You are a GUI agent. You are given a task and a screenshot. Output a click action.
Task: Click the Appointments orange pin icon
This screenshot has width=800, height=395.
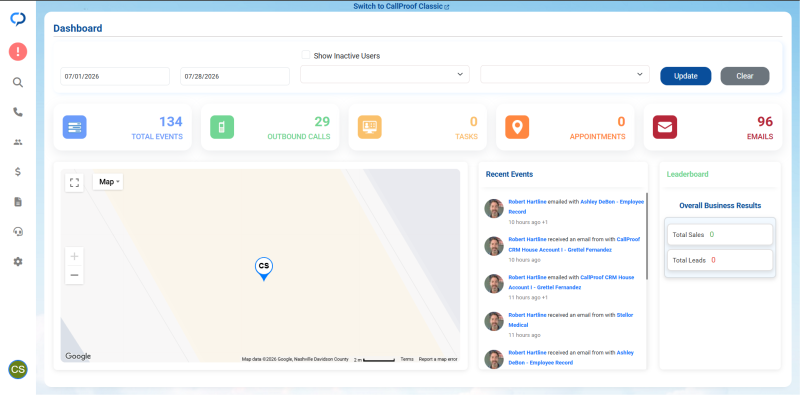click(517, 127)
